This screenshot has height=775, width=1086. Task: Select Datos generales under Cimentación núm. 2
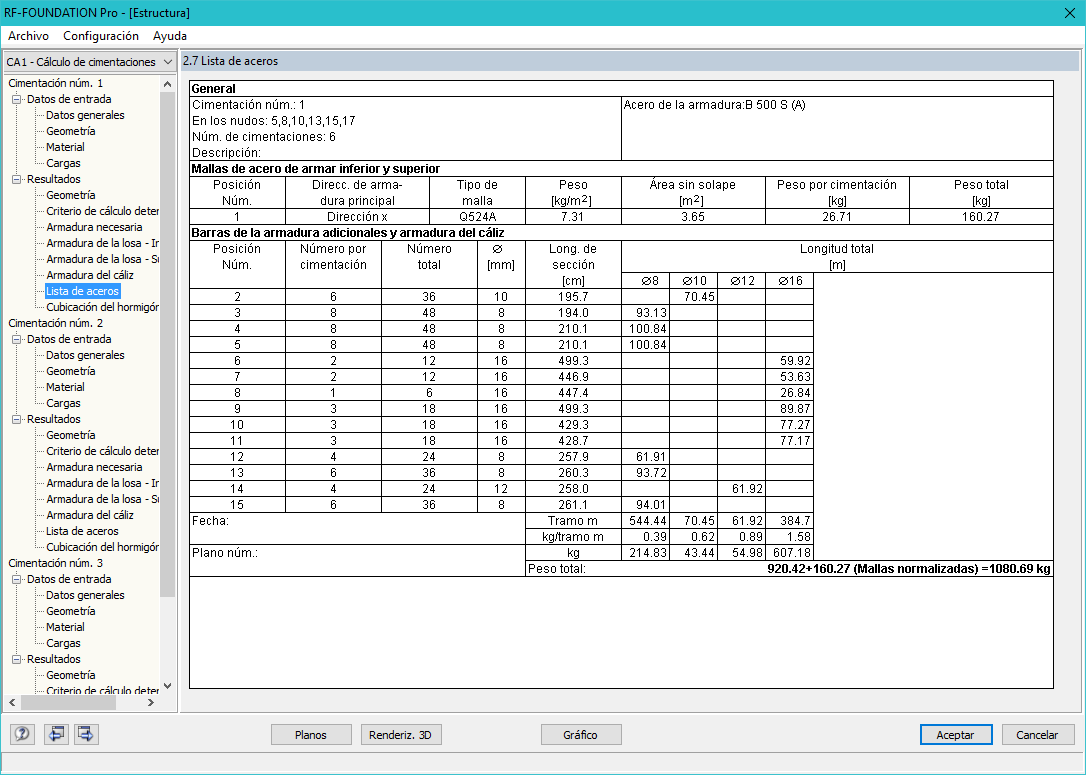(x=85, y=355)
